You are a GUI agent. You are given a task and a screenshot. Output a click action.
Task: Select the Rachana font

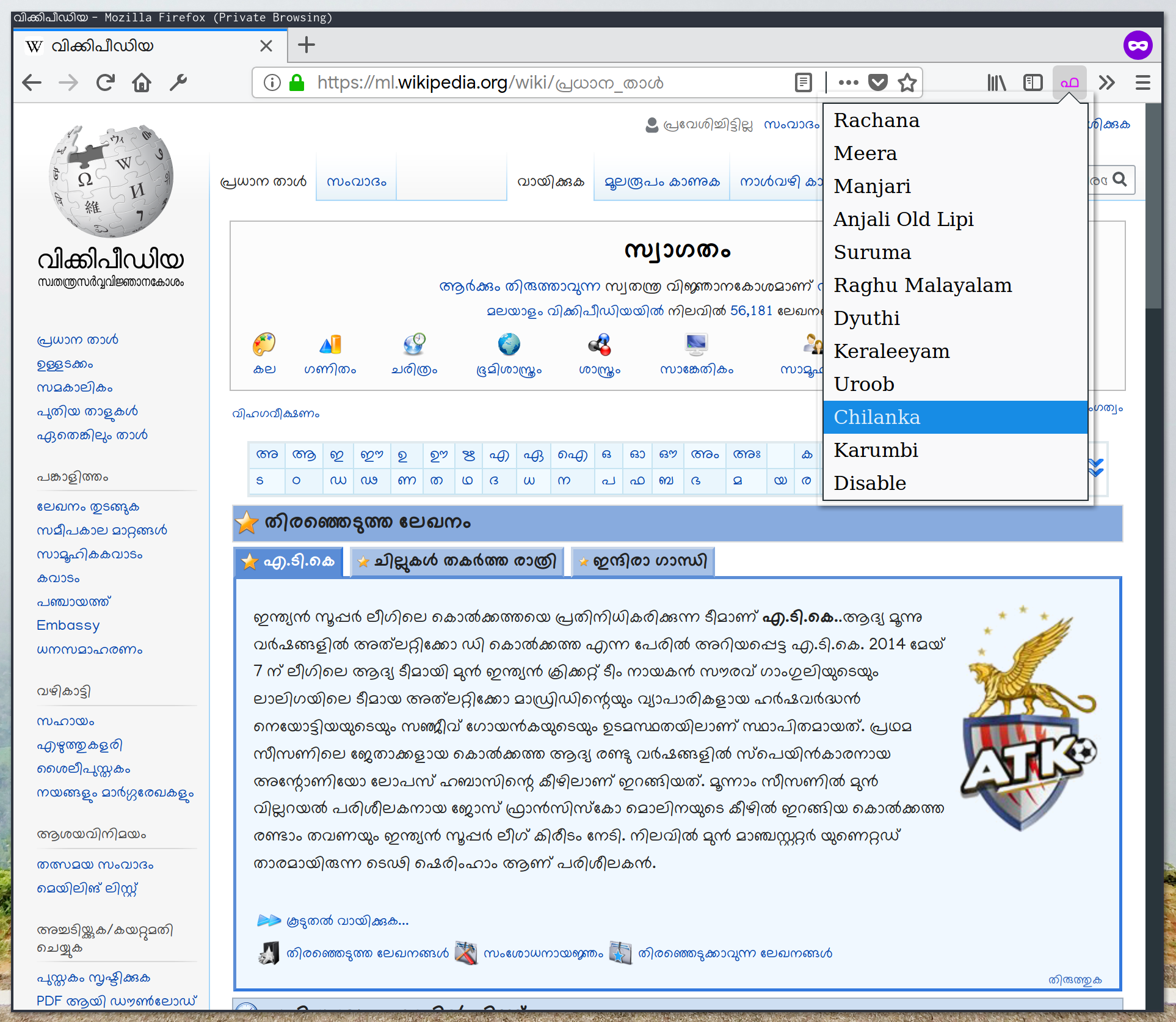pos(956,120)
